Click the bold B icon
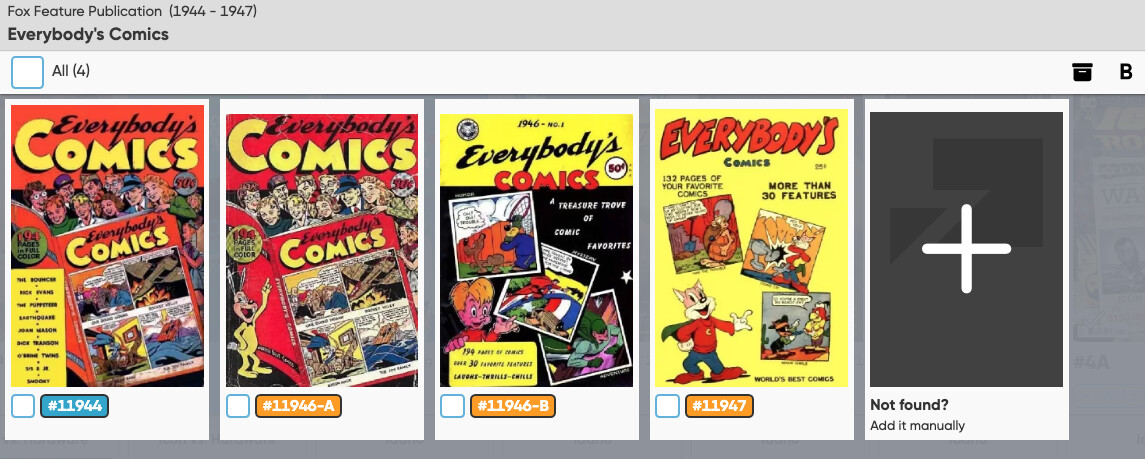Image resolution: width=1145 pixels, height=459 pixels. point(1125,72)
